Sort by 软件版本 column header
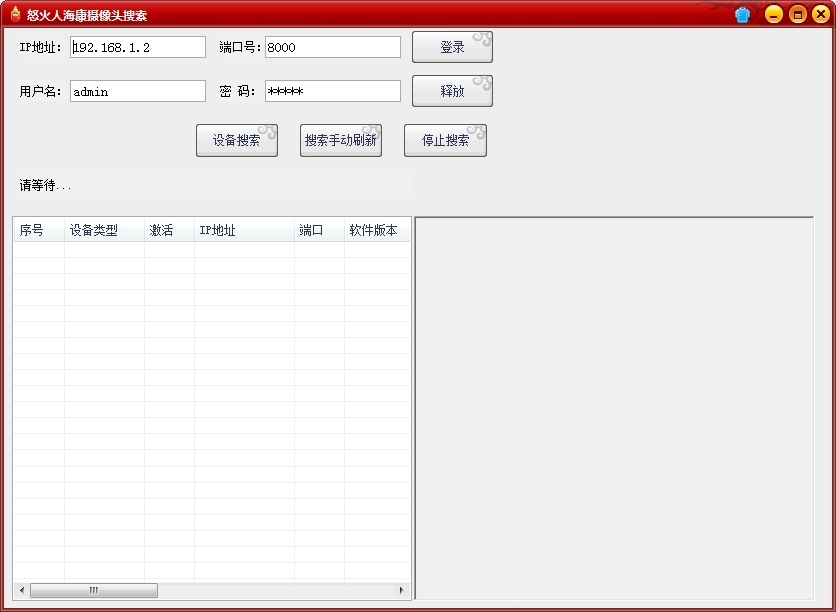The height and width of the screenshot is (612, 836). tap(377, 230)
